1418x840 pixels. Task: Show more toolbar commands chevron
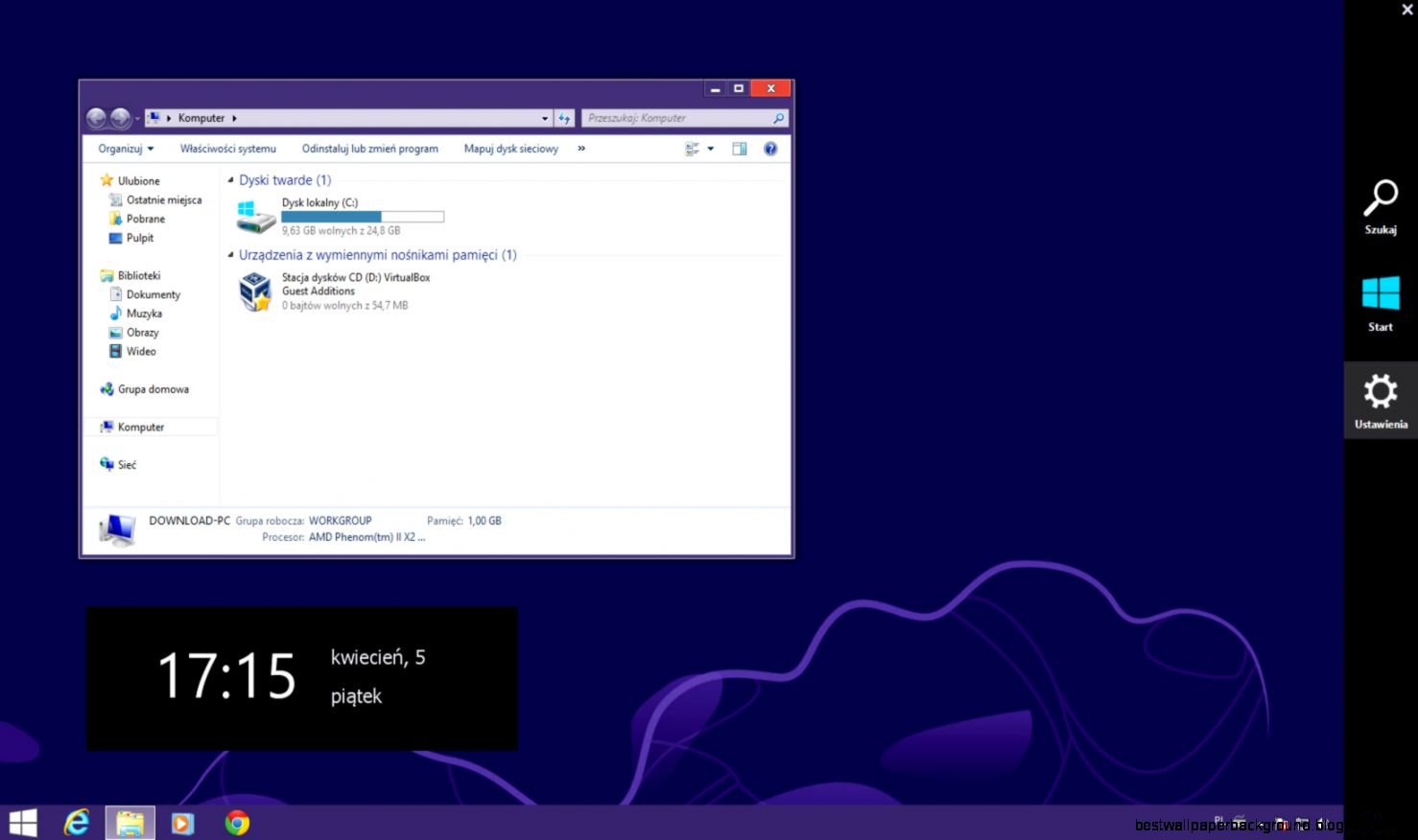(581, 149)
